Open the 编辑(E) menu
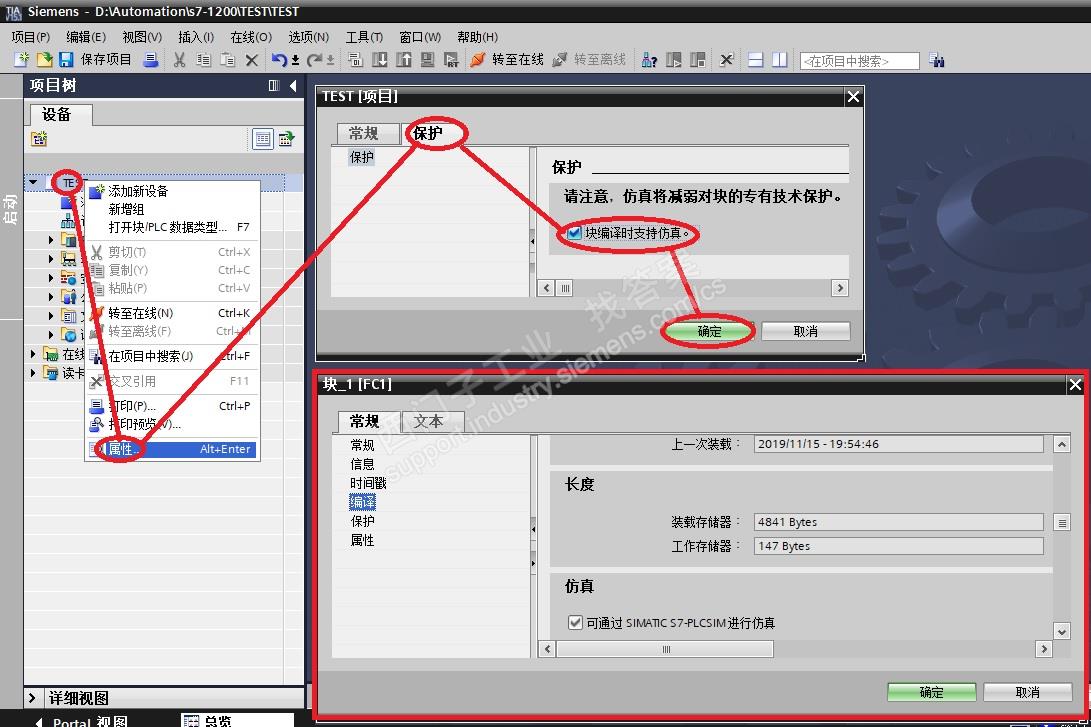Screen dimensions: 1091x727 click(86, 37)
